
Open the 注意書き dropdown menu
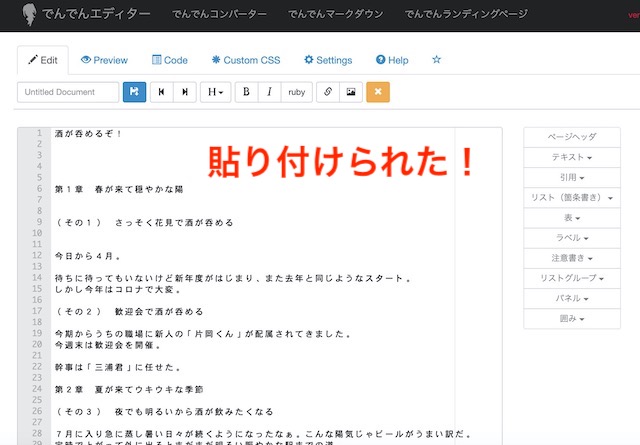coord(572,258)
